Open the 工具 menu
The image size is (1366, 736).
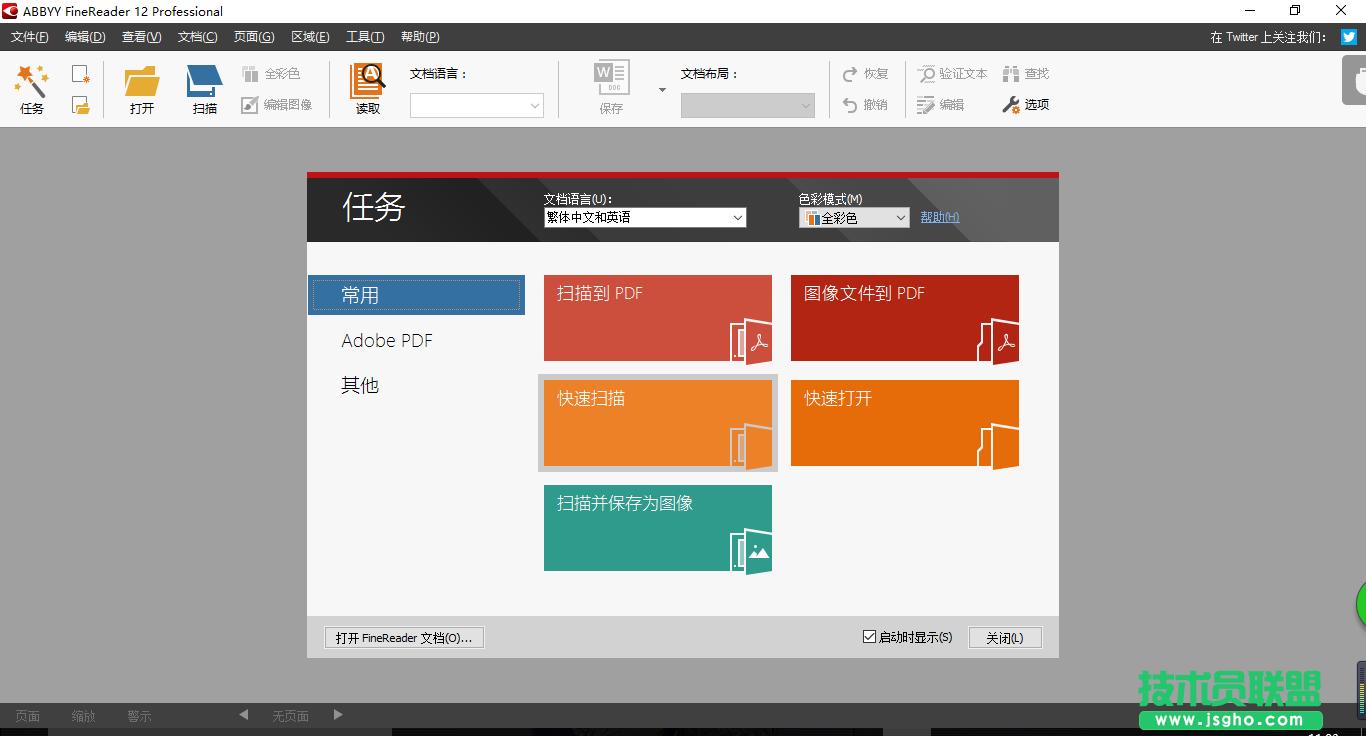(364, 36)
